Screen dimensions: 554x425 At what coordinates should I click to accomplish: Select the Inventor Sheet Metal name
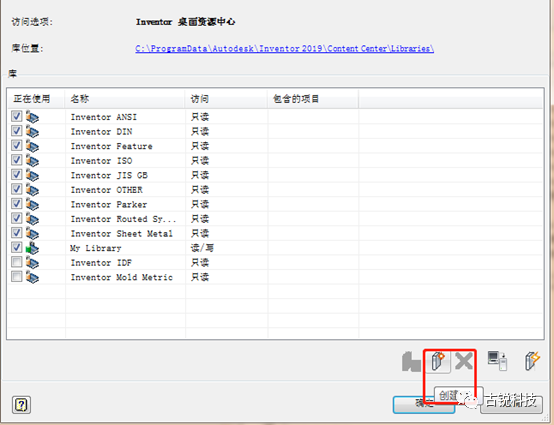click(122, 234)
